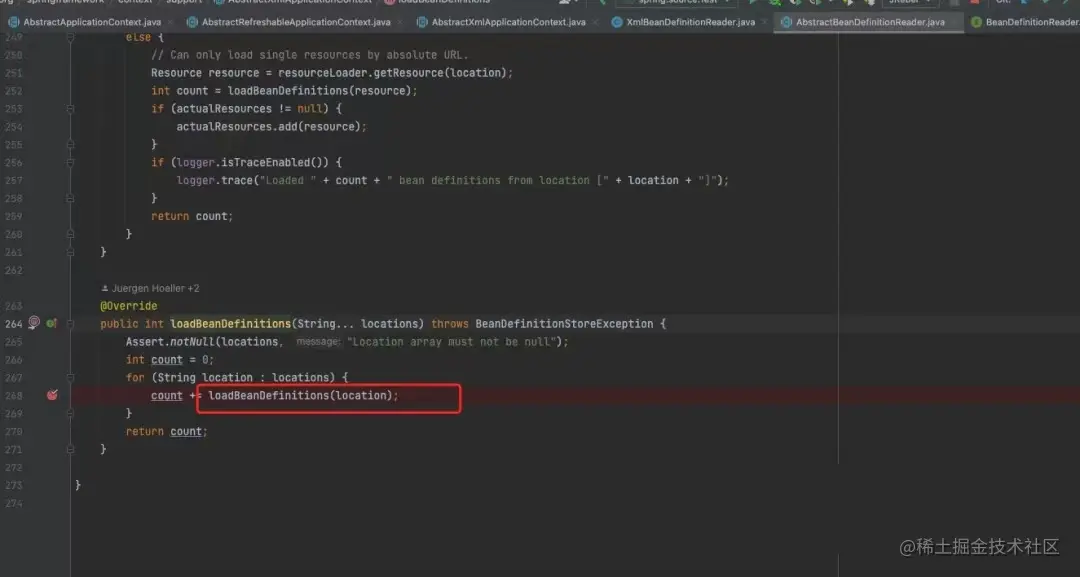Viewport: 1080px width, 577px height.
Task: Click fold end marker at line 261
Action: click(70, 252)
